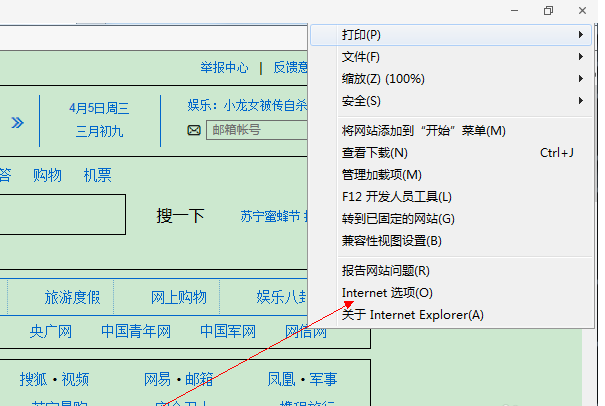605x406 pixels.
Task: Open the 网易 · 邮箱 link
Action: (179, 379)
